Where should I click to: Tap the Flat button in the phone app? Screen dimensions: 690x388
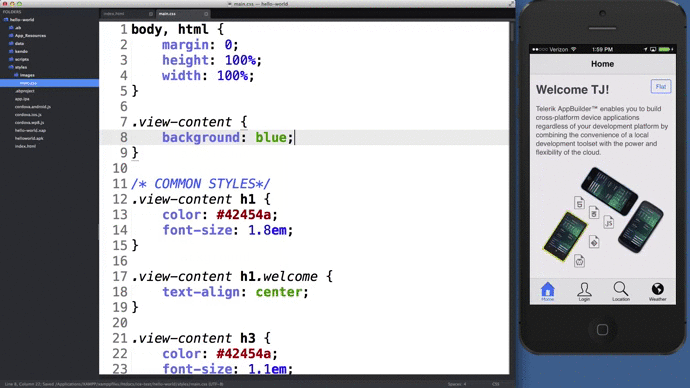tap(661, 87)
